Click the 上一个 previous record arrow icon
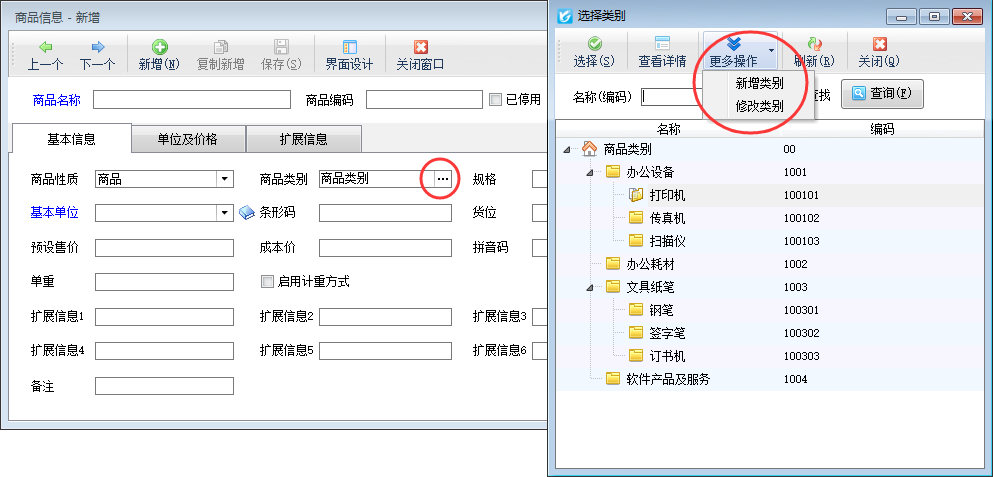This screenshot has height=477, width=993. coord(45,47)
